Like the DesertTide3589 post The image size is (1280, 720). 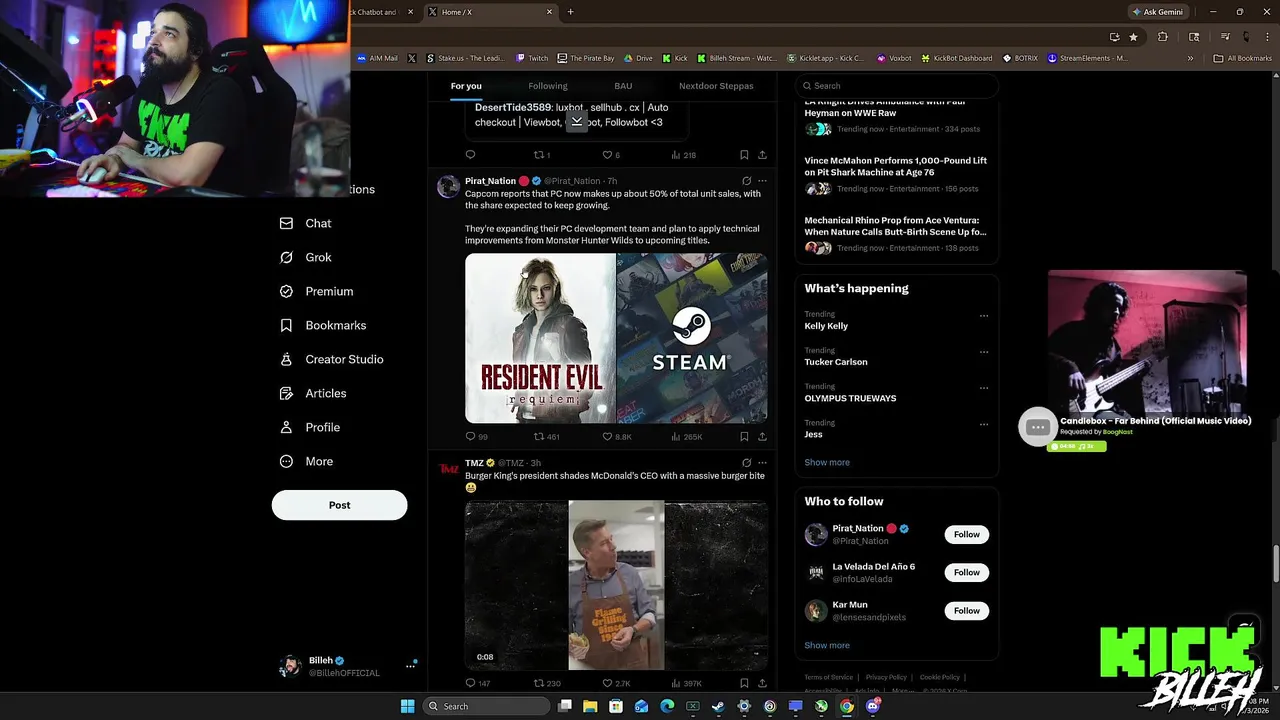(611, 155)
